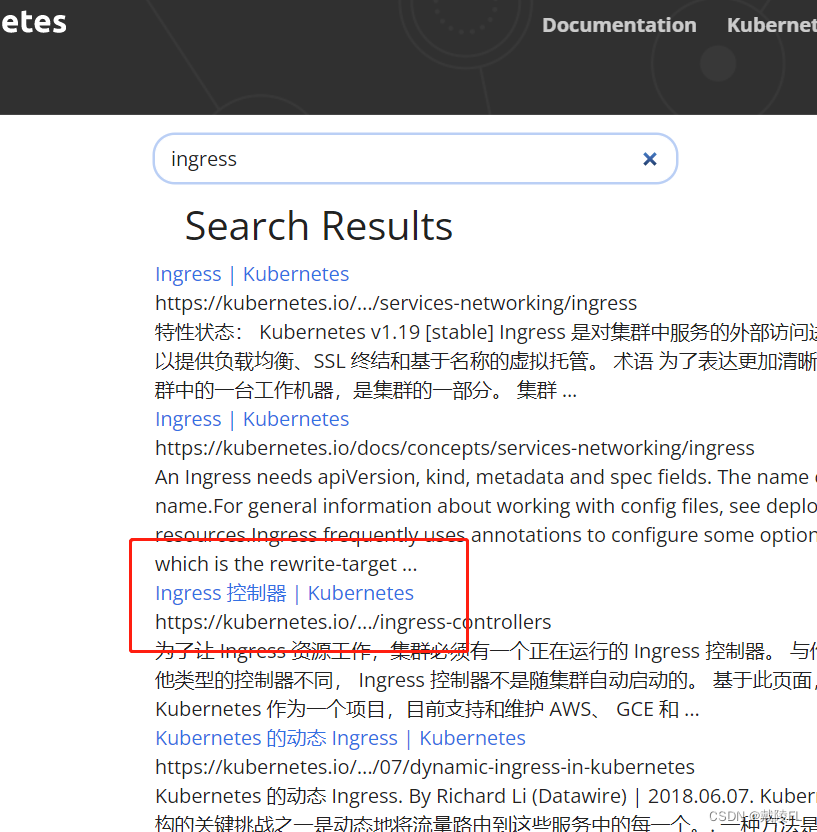Image resolution: width=817 pixels, height=832 pixels.
Task: Click the 'Search Results' heading
Action: (x=319, y=226)
